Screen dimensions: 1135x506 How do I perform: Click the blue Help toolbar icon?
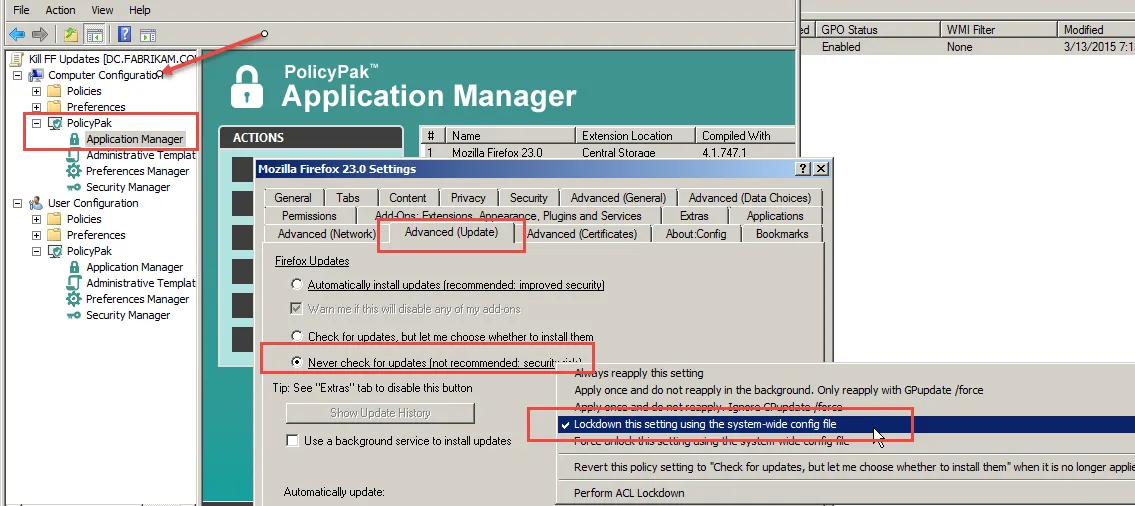tap(124, 35)
